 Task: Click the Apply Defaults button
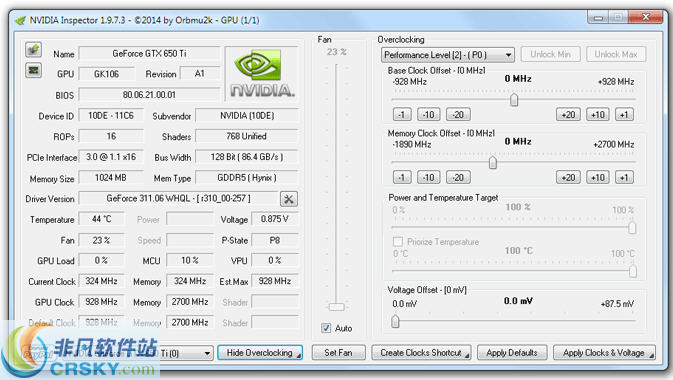pyautogui.click(x=512, y=353)
